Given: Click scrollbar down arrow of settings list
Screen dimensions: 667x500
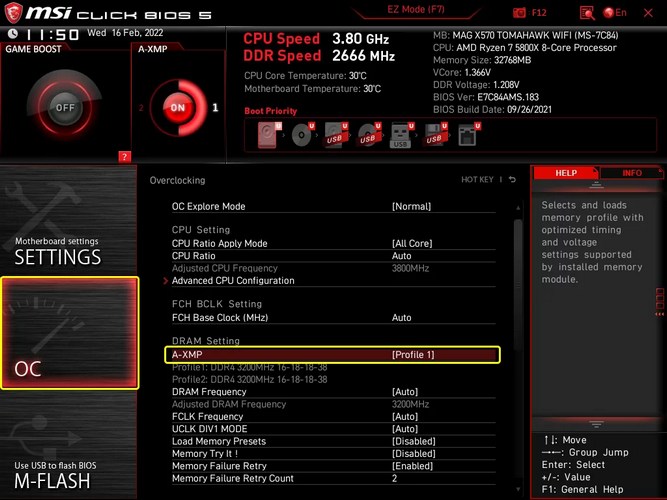Looking at the screenshot, I should pos(518,489).
